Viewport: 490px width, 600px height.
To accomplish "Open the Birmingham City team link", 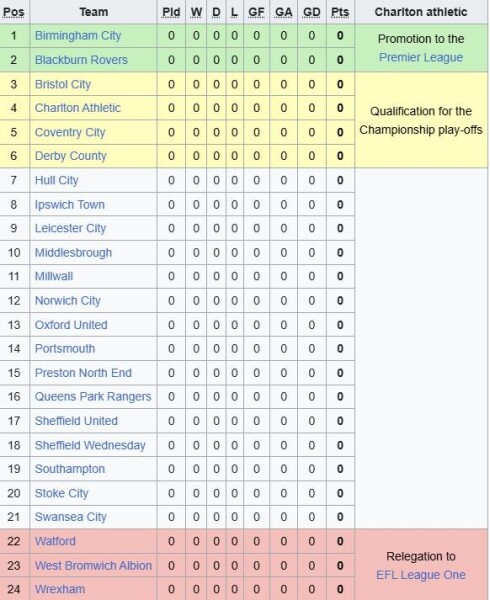I will tap(78, 36).
